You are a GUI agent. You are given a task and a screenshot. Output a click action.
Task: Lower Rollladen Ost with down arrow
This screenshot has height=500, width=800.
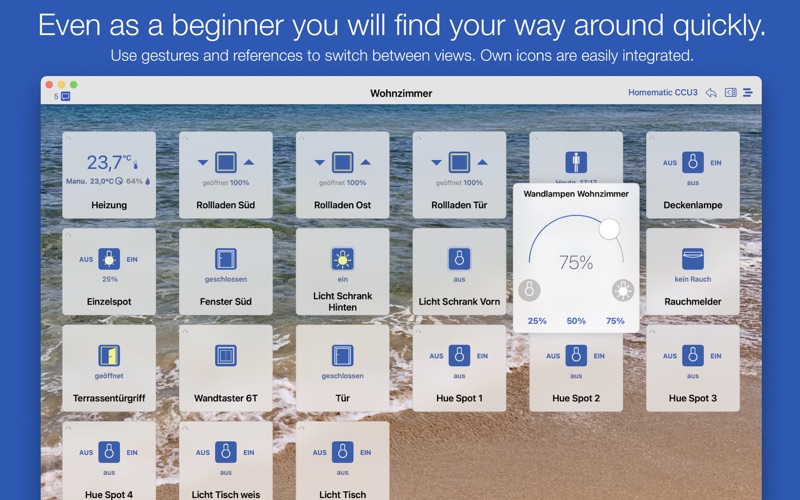click(x=319, y=163)
